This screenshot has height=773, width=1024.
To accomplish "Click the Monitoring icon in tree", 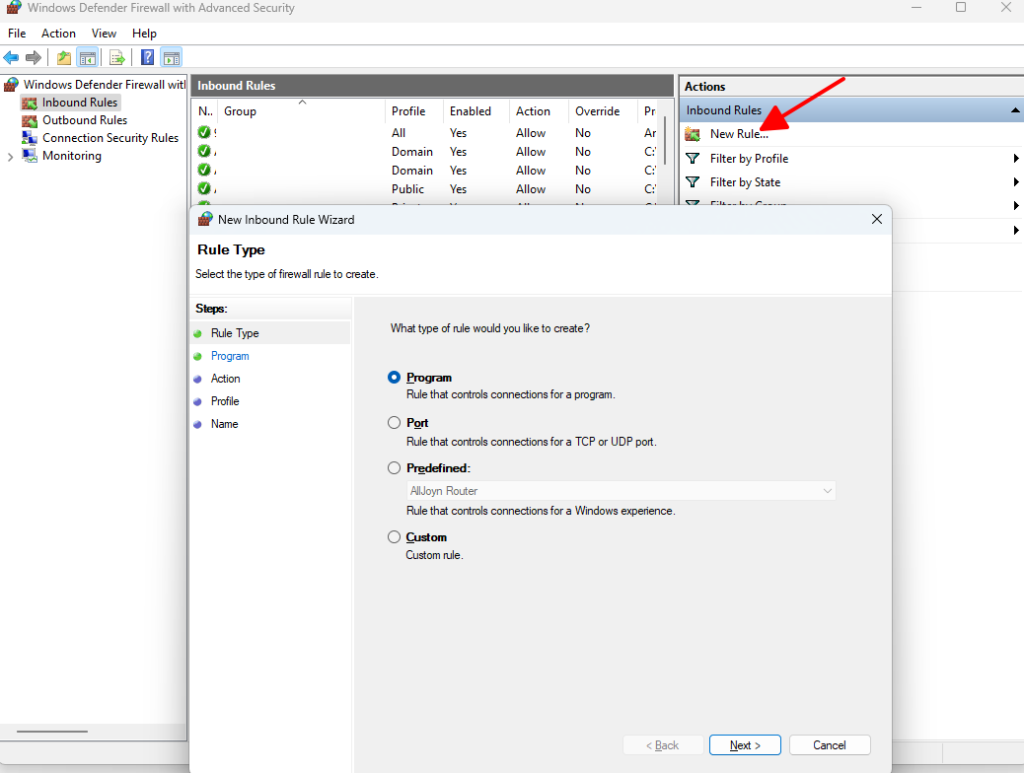I will (29, 155).
